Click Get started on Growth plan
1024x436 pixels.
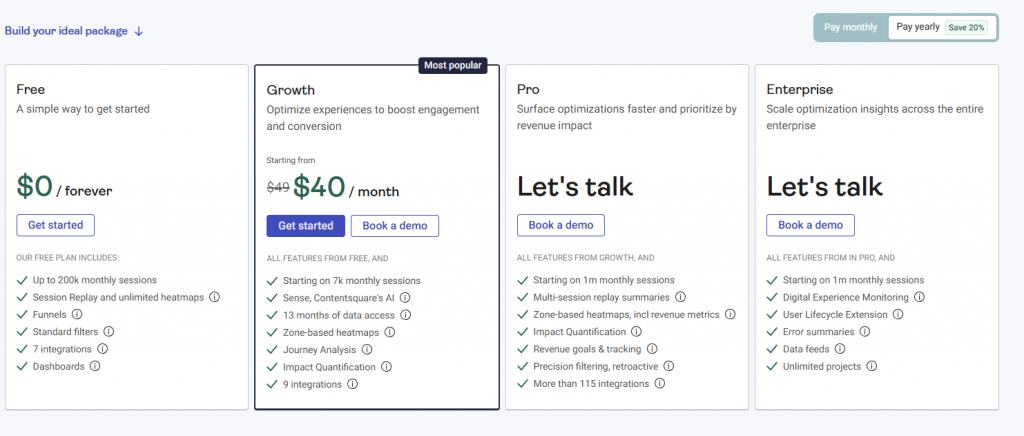[306, 225]
